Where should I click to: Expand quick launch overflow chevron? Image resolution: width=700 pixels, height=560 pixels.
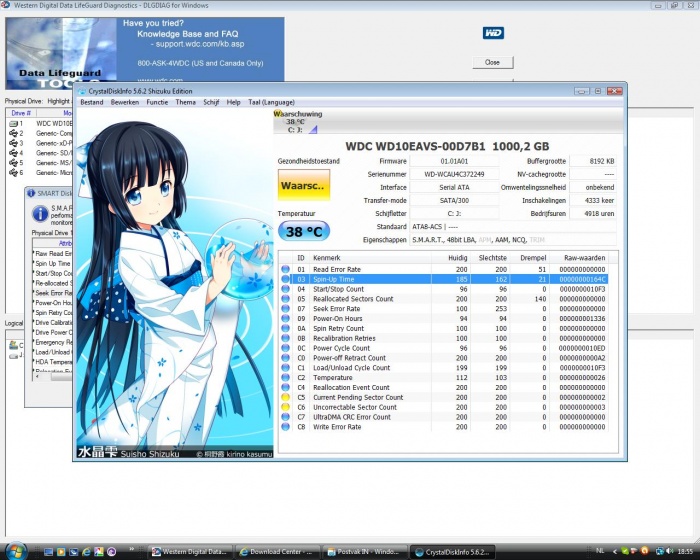[132, 548]
